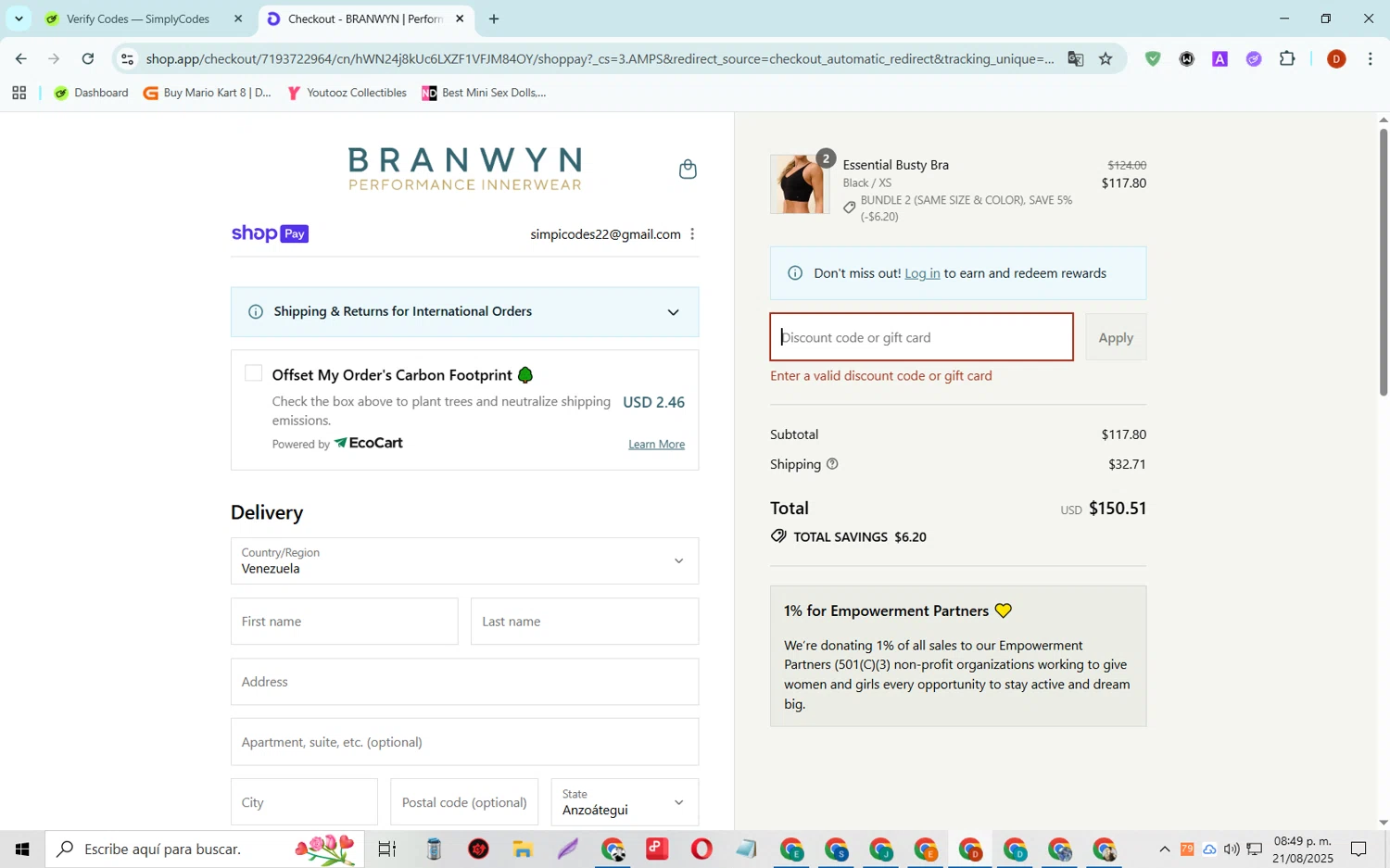Open the black W circle extension
The image size is (1390, 868).
click(x=1186, y=59)
